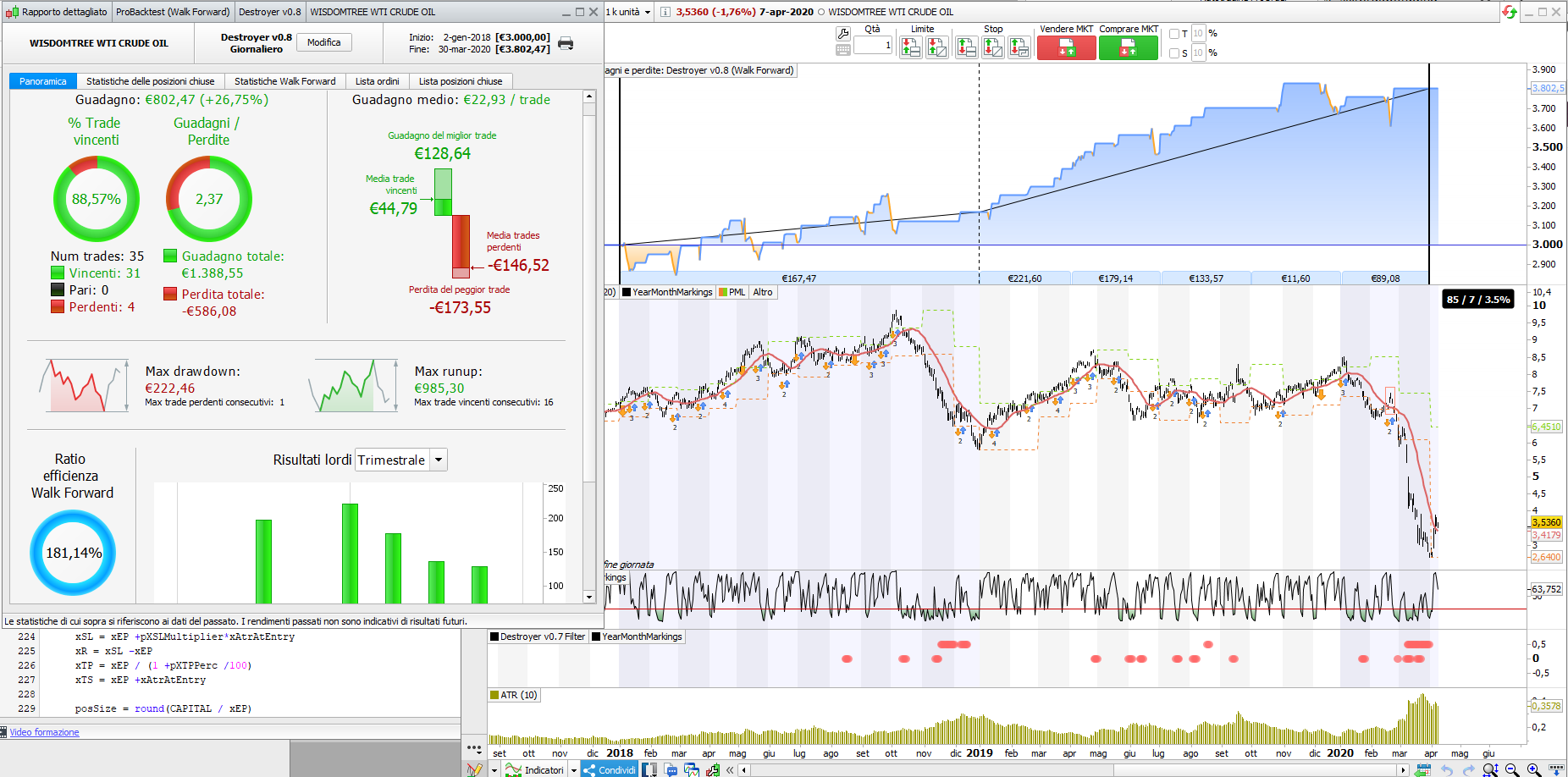The height and width of the screenshot is (777, 1568).
Task: Open Statistiche Walk Forward tab
Action: 285,81
